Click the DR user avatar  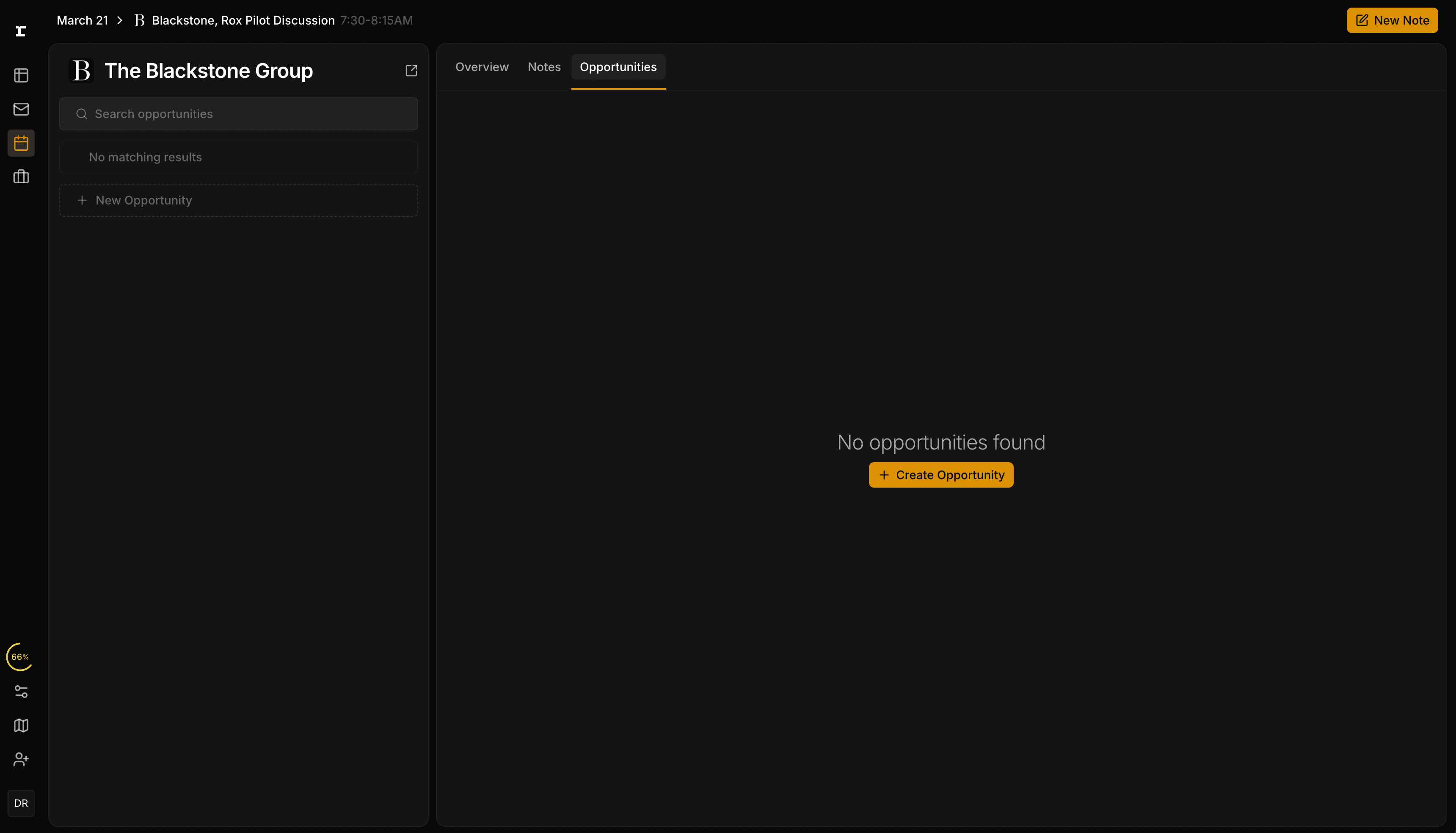[21, 803]
